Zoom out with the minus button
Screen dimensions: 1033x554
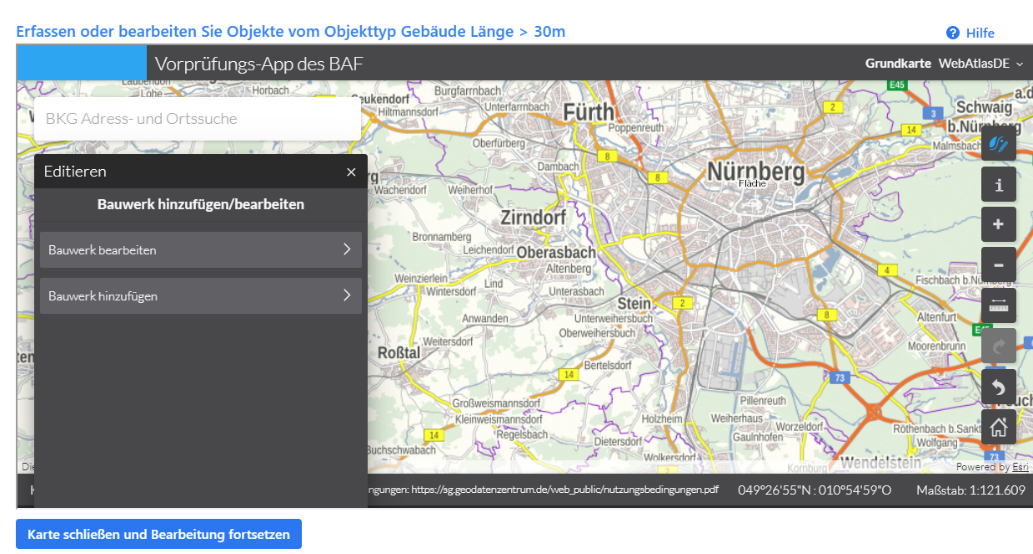(x=998, y=265)
